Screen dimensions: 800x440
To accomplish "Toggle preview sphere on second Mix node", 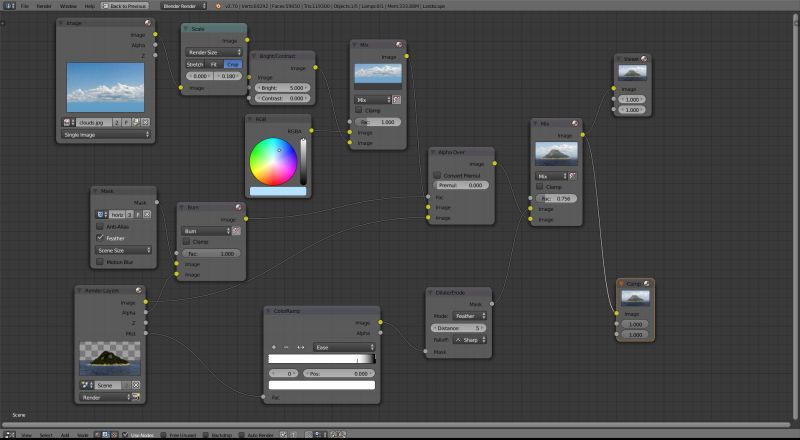I will coord(574,124).
